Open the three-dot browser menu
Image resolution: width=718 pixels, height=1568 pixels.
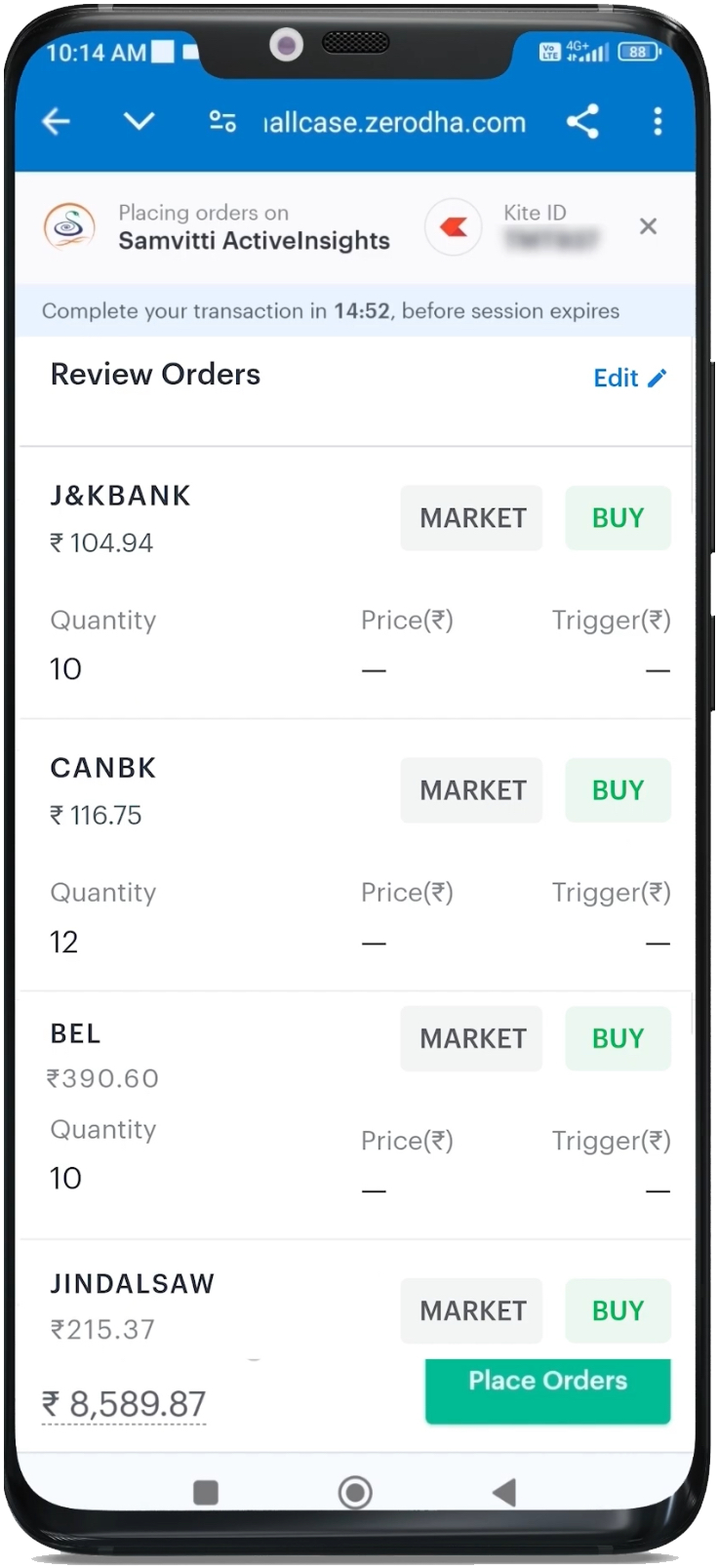[x=658, y=121]
